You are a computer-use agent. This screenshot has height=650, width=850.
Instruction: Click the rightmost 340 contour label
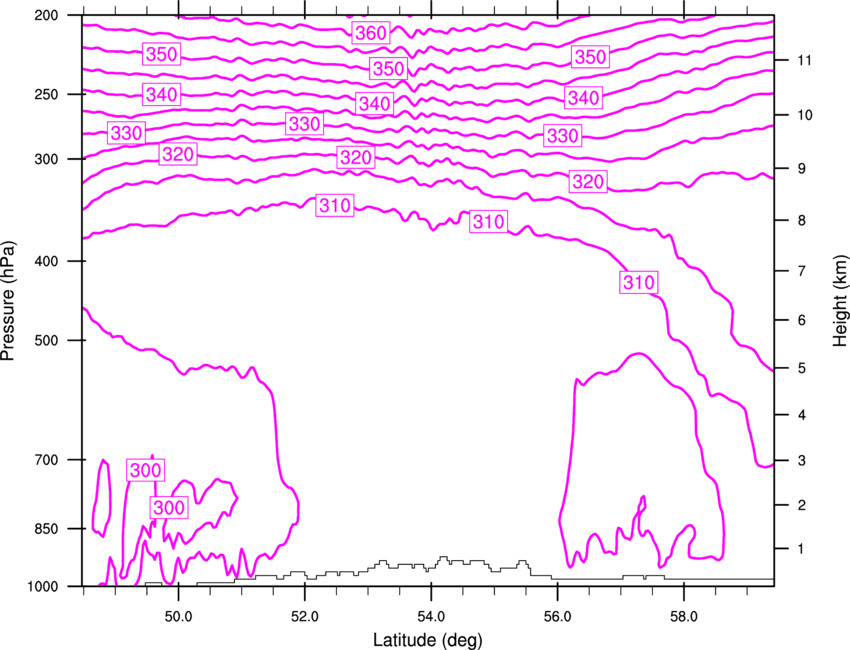(x=583, y=98)
